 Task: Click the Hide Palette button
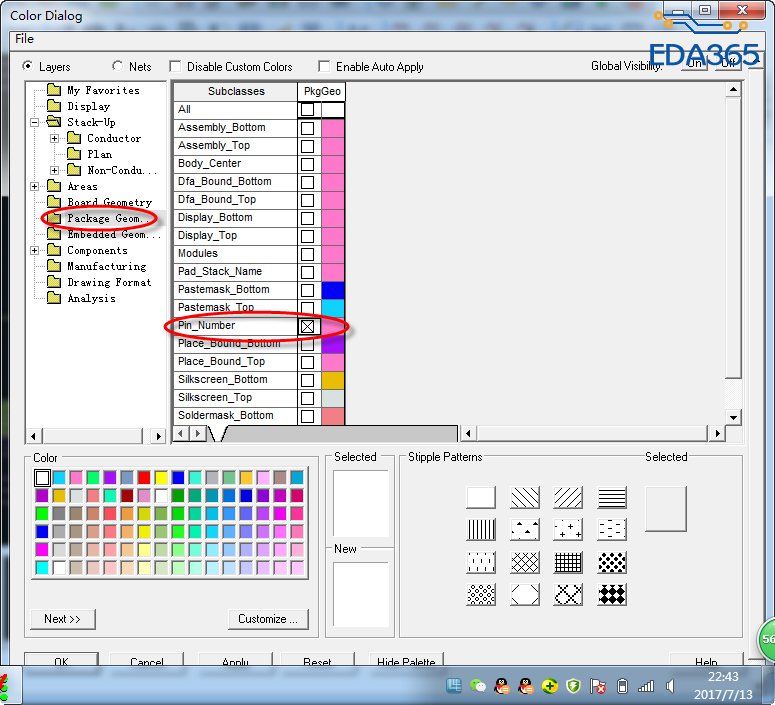(x=406, y=661)
